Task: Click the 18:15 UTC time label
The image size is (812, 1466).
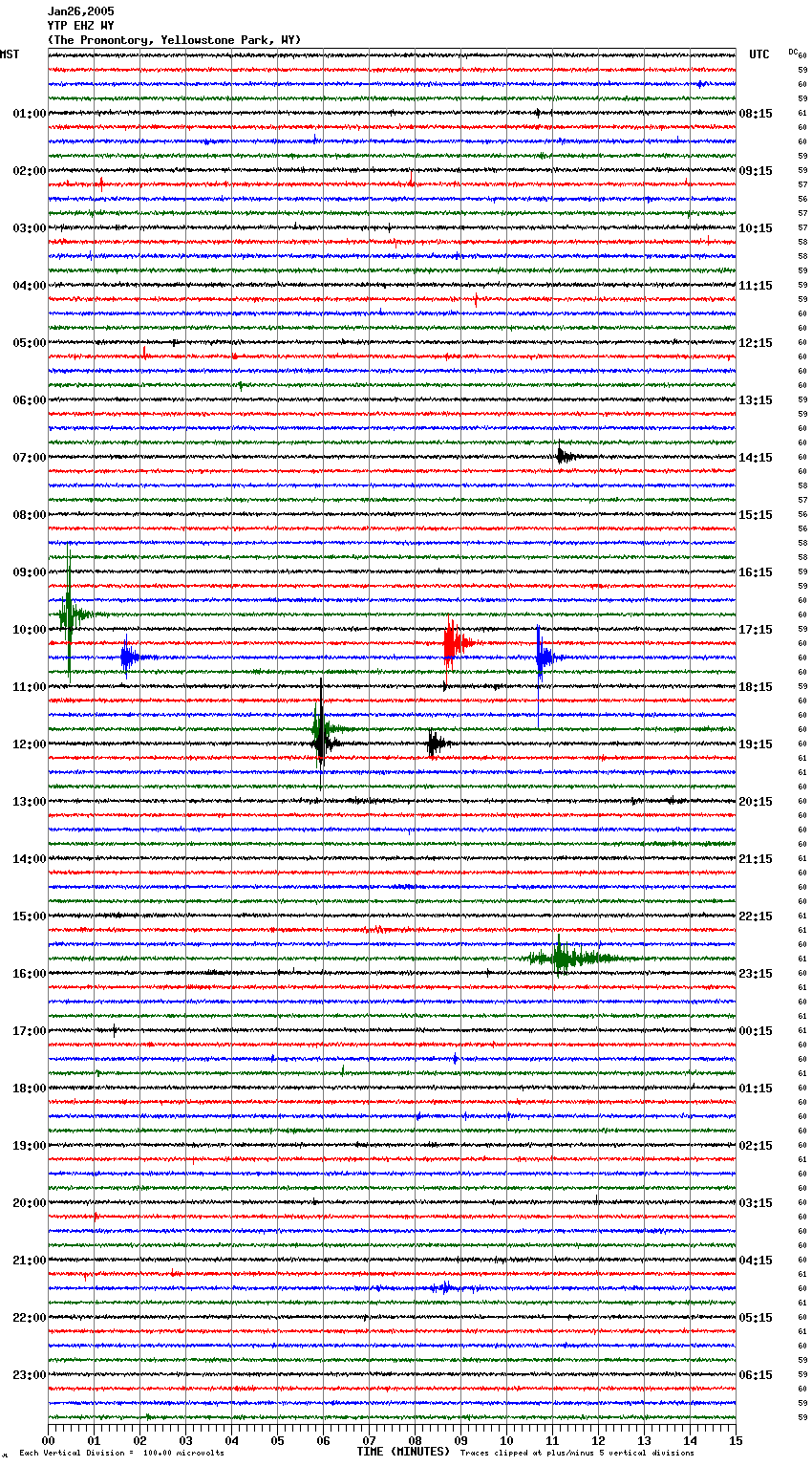Action: coord(756,687)
